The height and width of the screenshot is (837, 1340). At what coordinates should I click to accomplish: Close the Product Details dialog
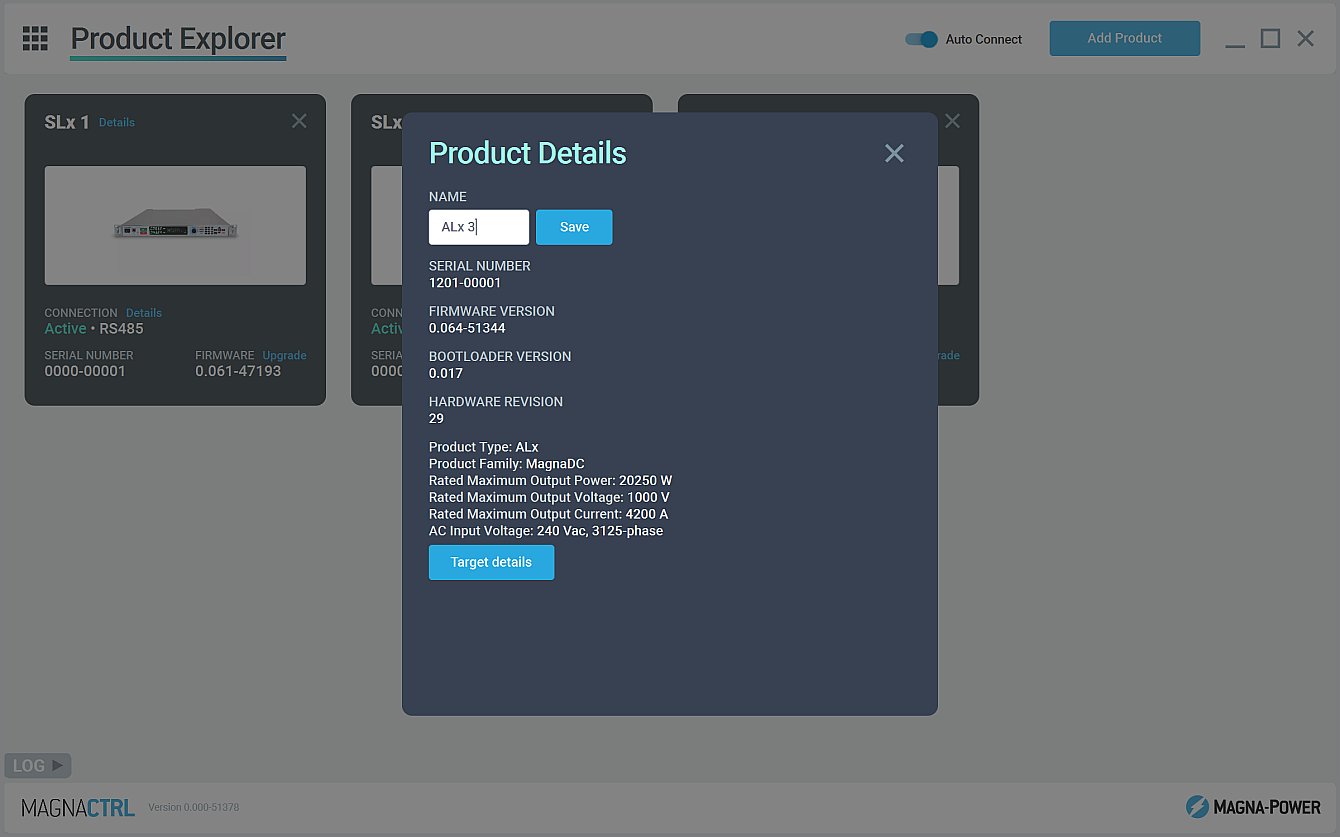pyautogui.click(x=894, y=153)
